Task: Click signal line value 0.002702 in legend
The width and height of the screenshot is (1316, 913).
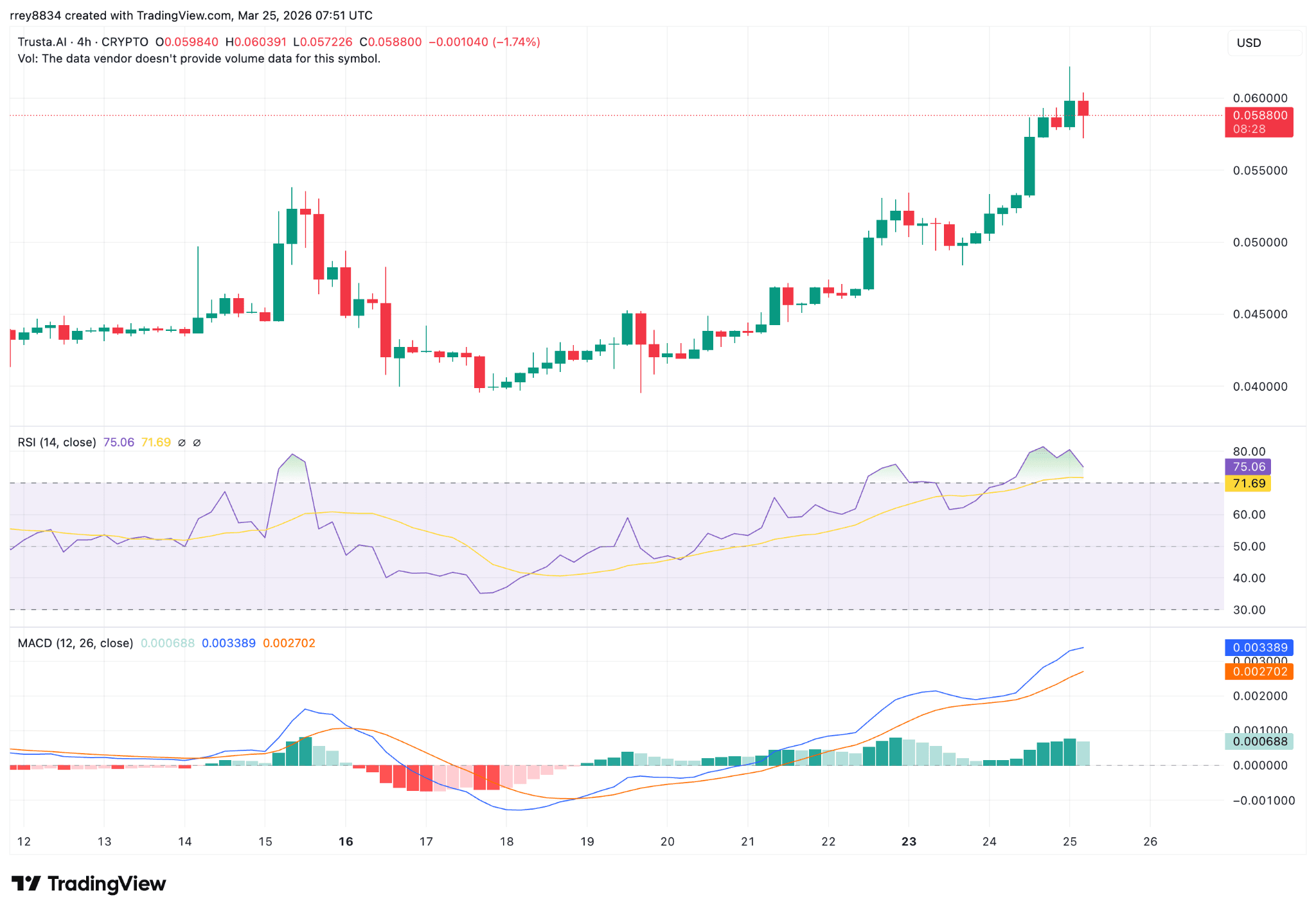Action: pos(289,643)
